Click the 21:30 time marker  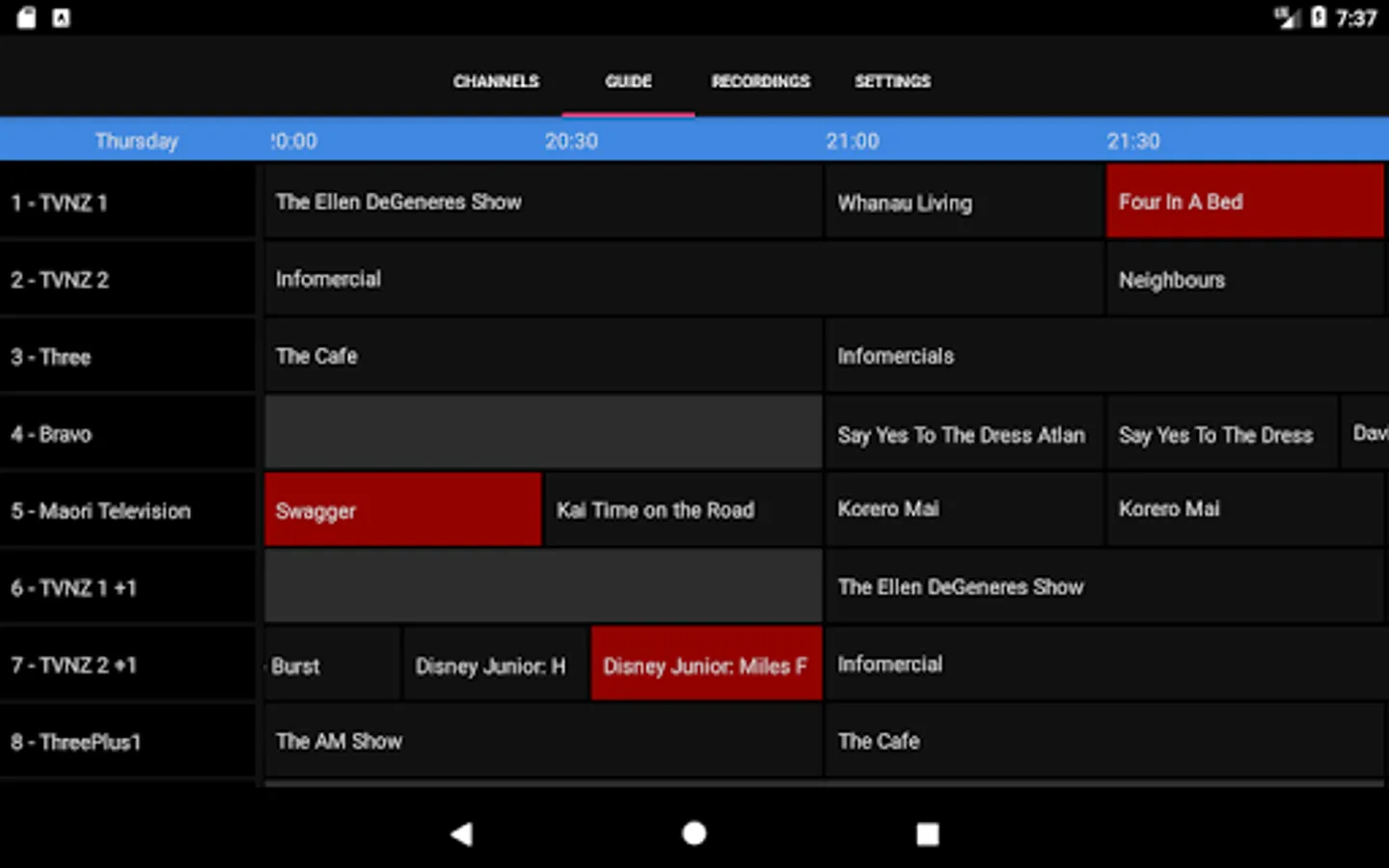[x=1132, y=141]
